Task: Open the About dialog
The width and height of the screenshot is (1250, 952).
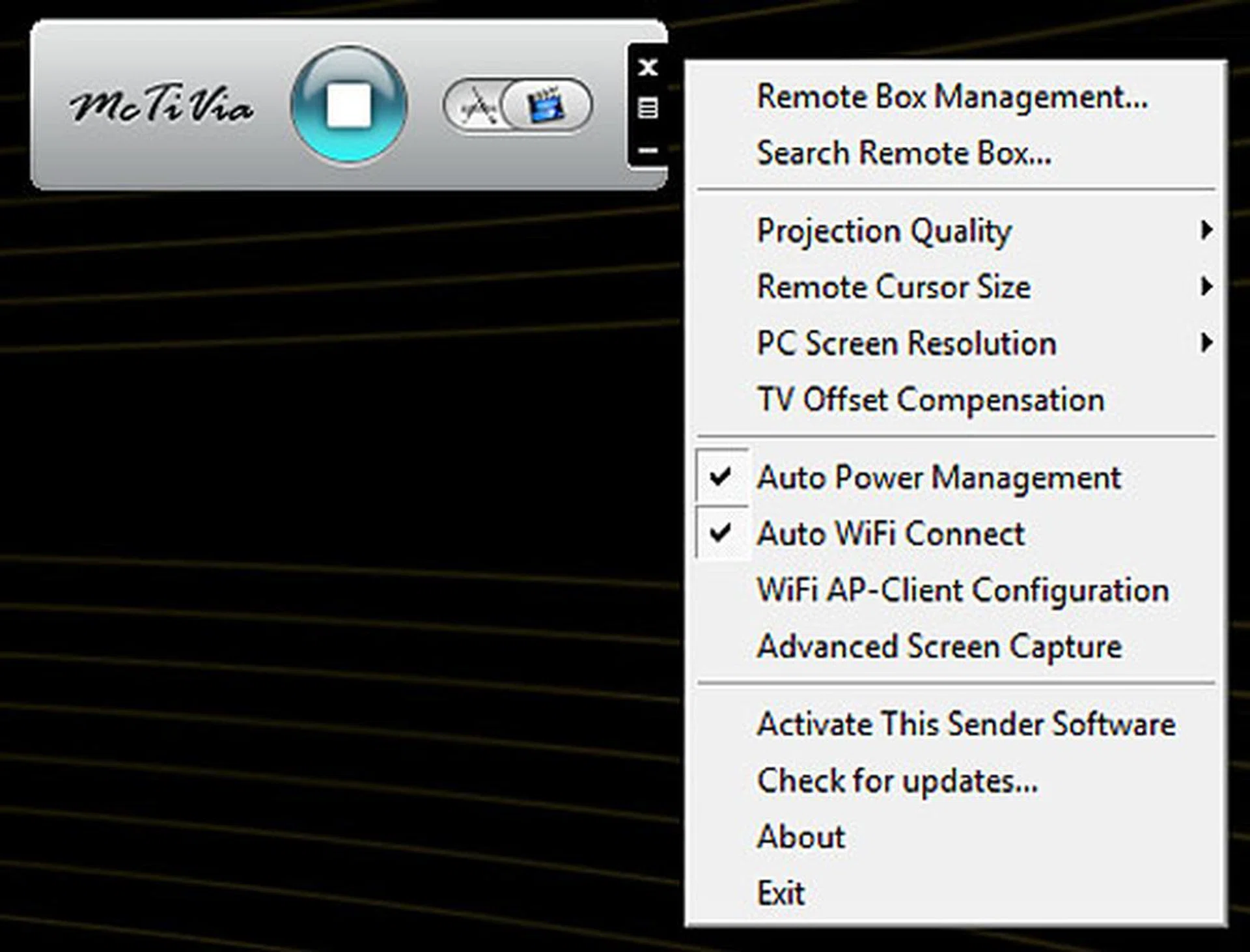Action: [x=800, y=836]
